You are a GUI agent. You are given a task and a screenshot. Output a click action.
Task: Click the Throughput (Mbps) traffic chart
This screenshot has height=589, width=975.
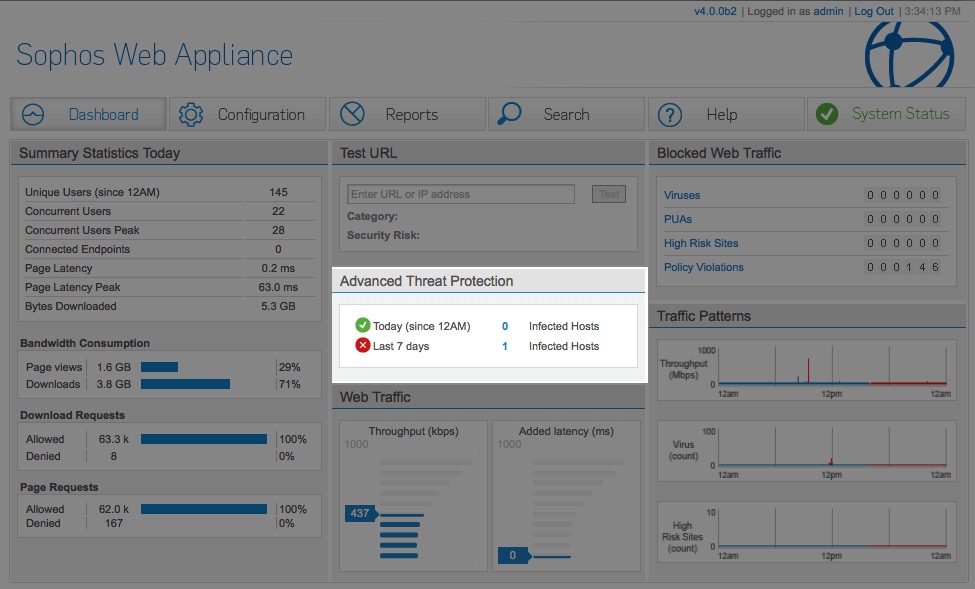[806, 370]
